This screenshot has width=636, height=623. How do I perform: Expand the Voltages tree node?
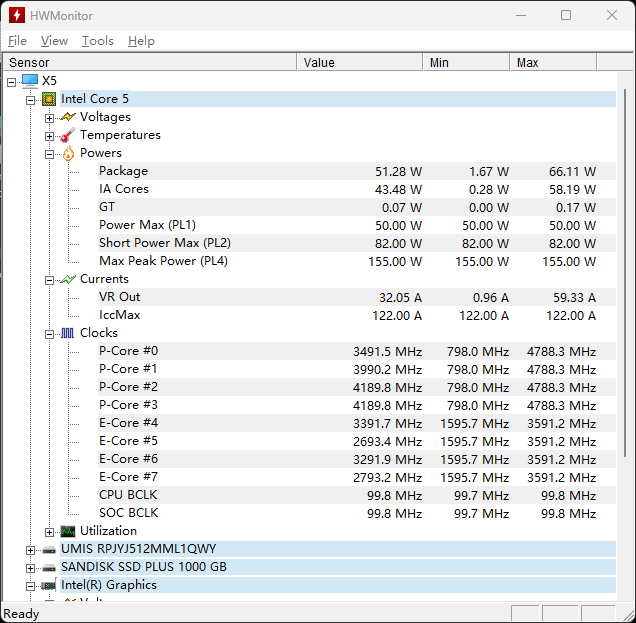point(50,118)
